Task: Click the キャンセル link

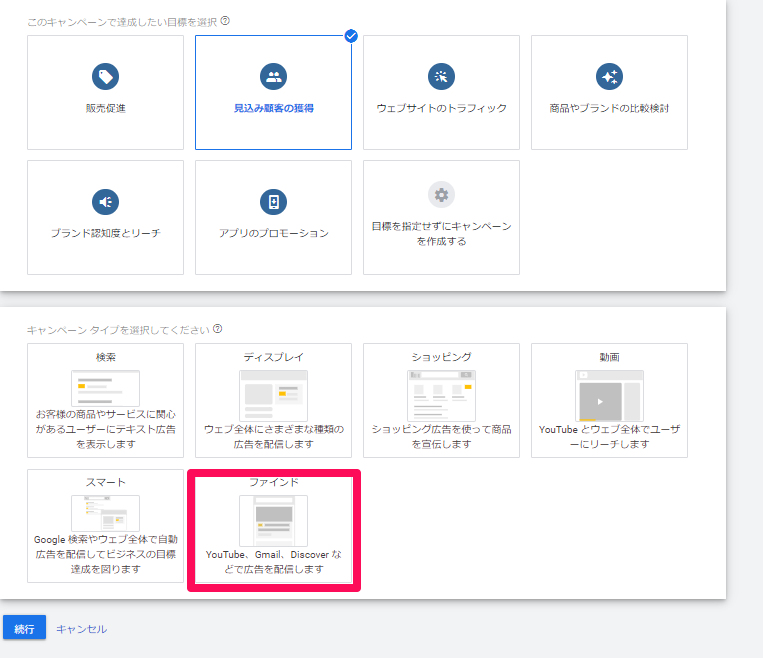Action: (81, 629)
